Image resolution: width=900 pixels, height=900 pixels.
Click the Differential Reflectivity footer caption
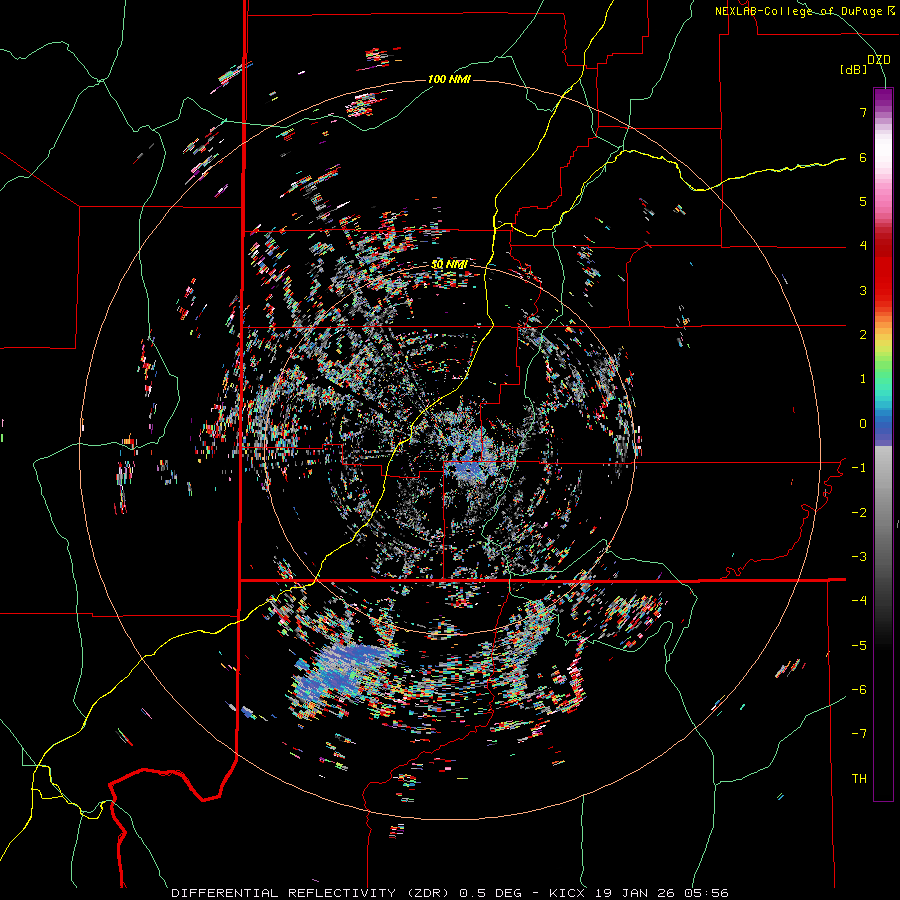click(450, 893)
